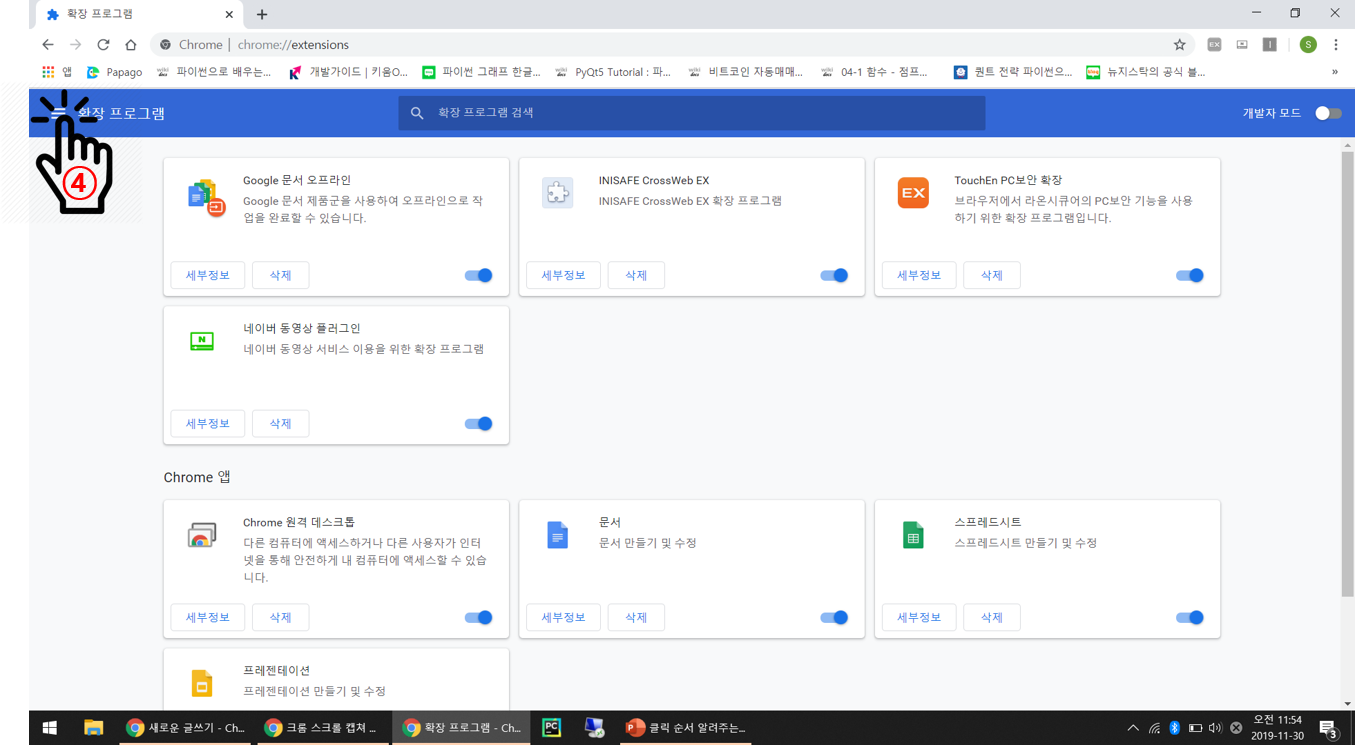Open 세부정보 for Chrome 원격 데스크톱

(x=208, y=617)
